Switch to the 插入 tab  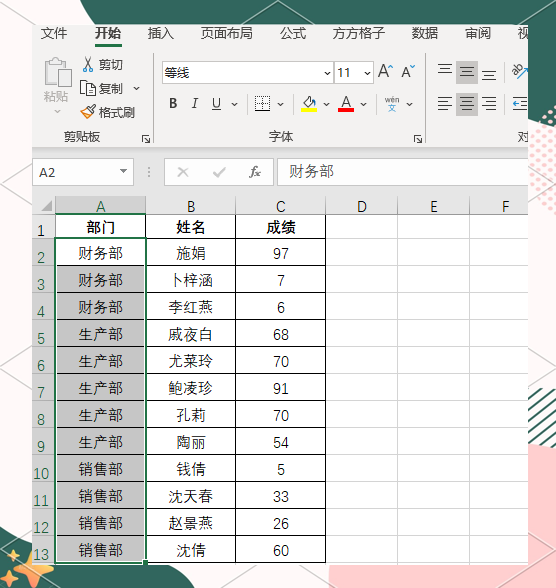coord(160,33)
